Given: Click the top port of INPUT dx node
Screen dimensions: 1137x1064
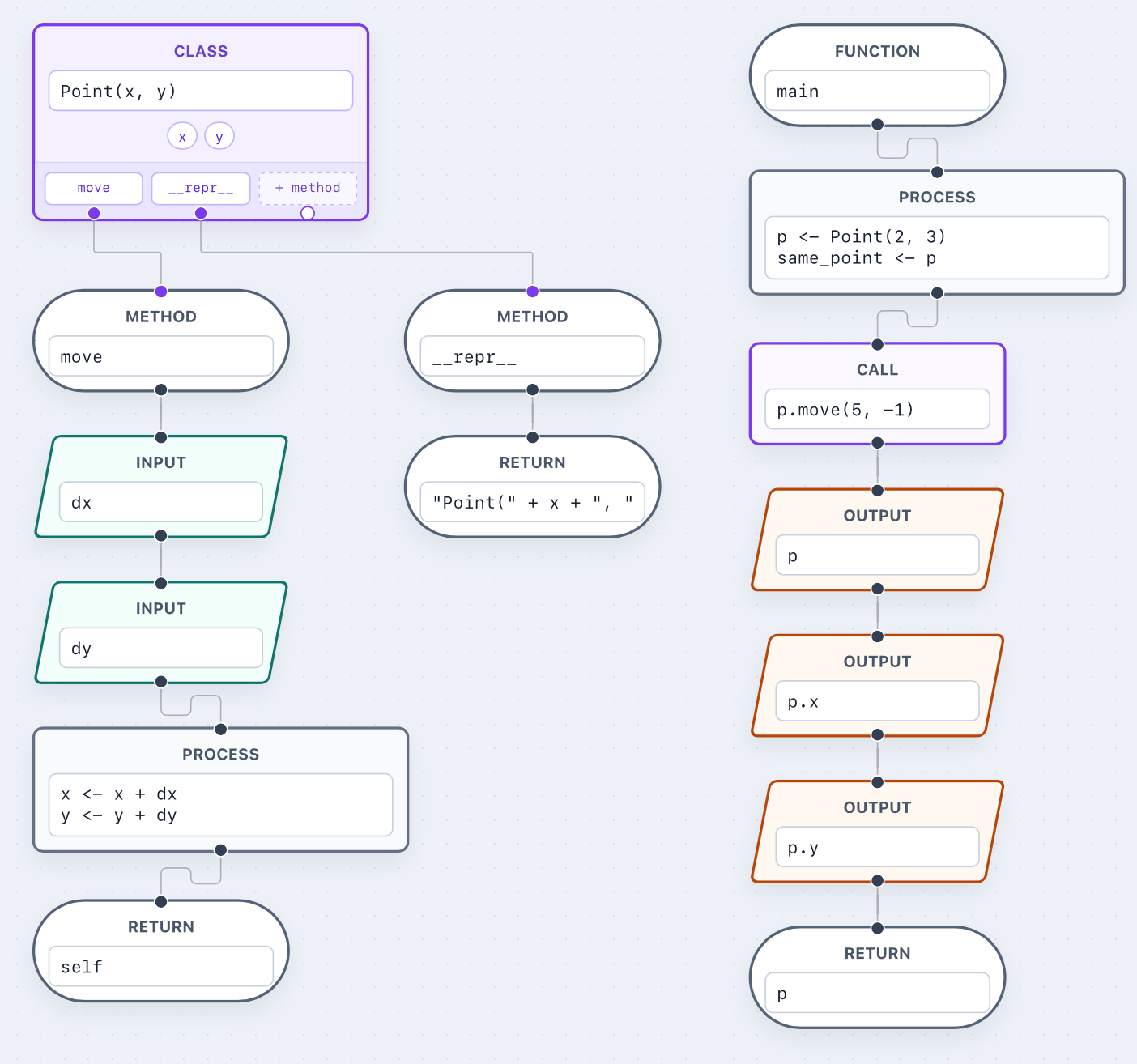Looking at the screenshot, I should 161,437.
